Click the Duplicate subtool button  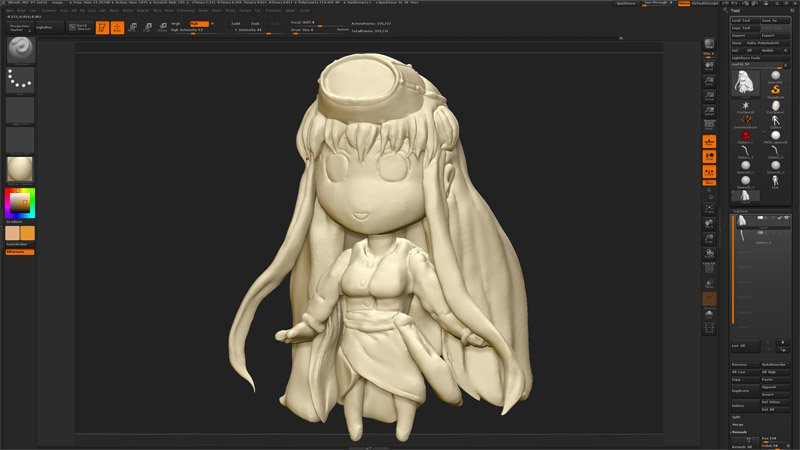(x=743, y=389)
